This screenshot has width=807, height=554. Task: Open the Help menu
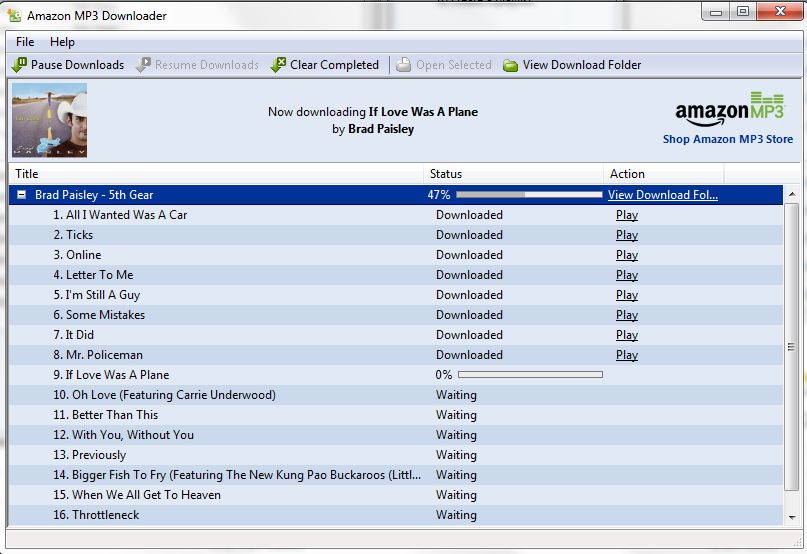(62, 42)
